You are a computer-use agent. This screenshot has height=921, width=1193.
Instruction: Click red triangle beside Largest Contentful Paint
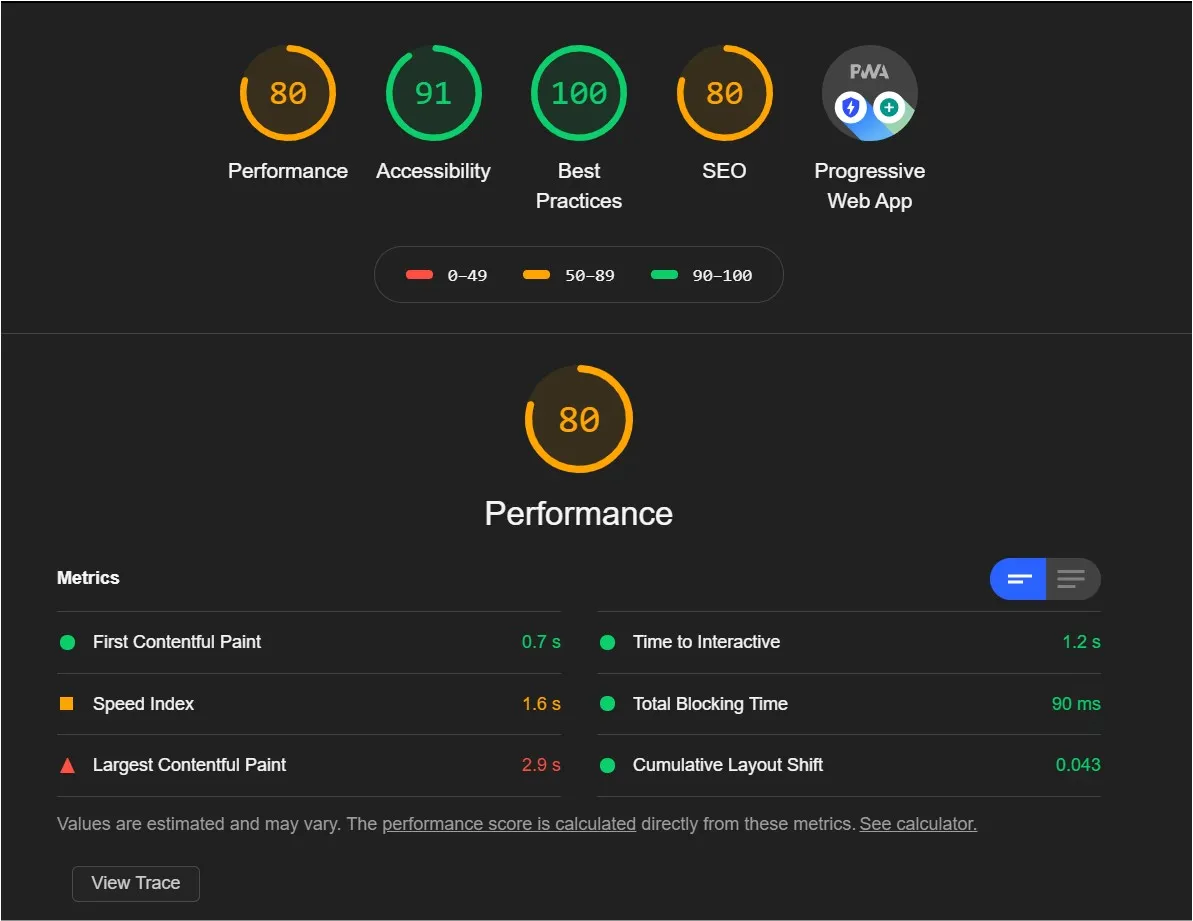click(x=67, y=765)
